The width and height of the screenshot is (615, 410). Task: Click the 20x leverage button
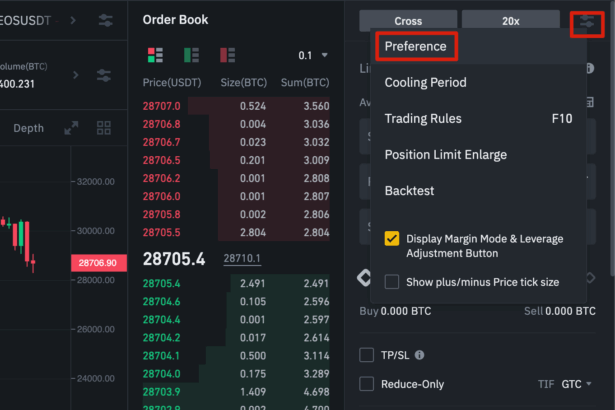[x=511, y=21]
